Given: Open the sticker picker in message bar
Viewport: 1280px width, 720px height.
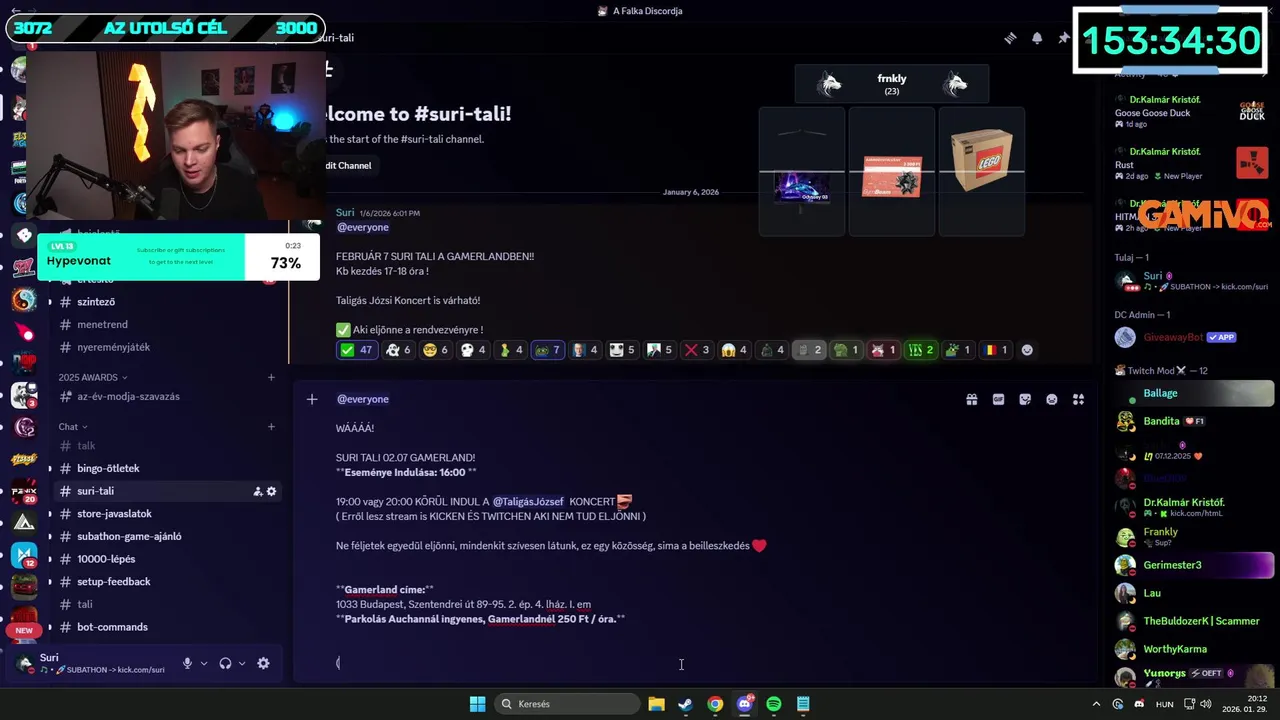Looking at the screenshot, I should [x=1025, y=399].
